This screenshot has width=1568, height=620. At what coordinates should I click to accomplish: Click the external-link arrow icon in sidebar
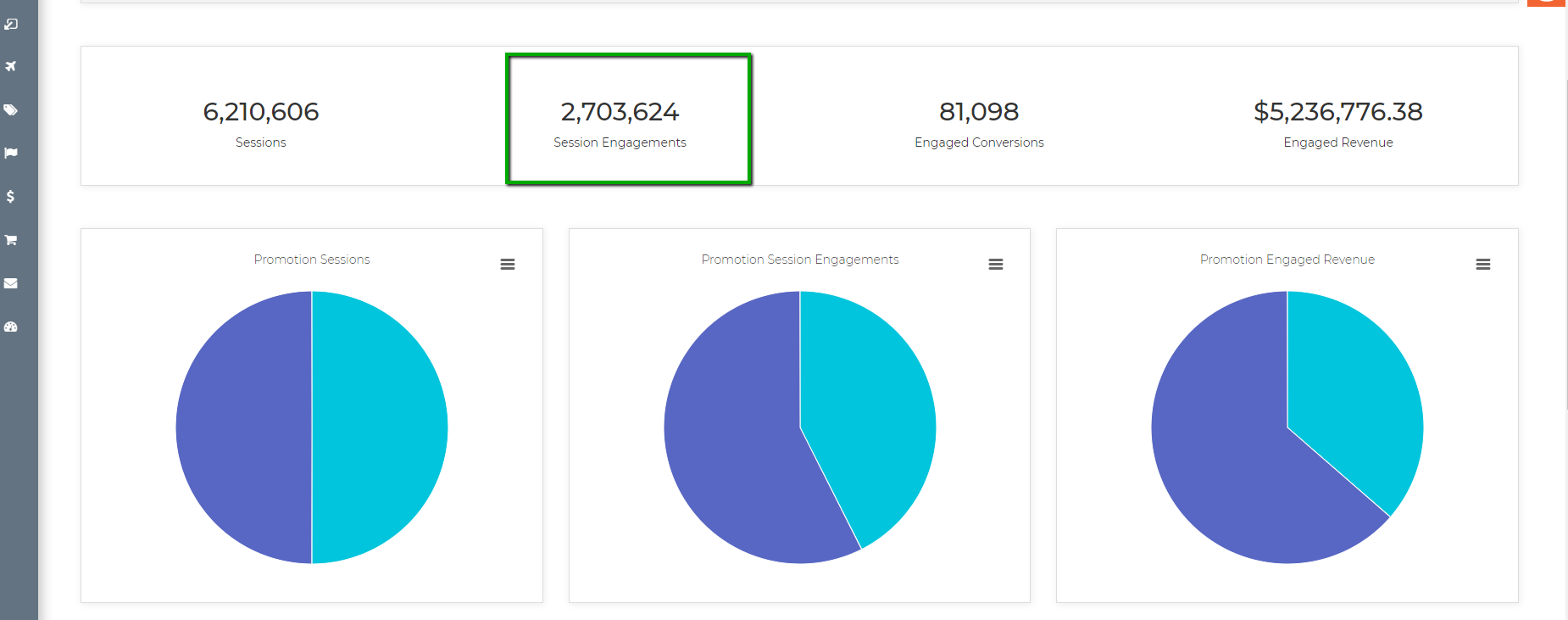click(x=11, y=24)
